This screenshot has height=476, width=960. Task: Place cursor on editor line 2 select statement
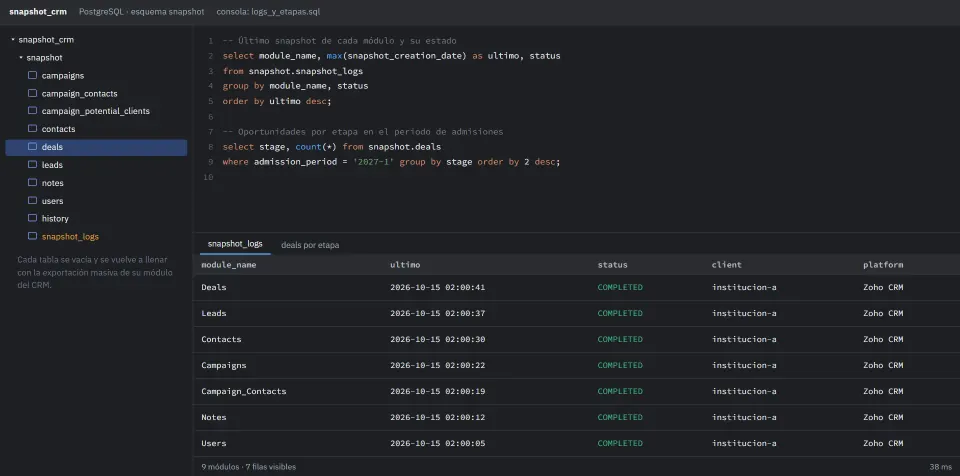point(392,56)
